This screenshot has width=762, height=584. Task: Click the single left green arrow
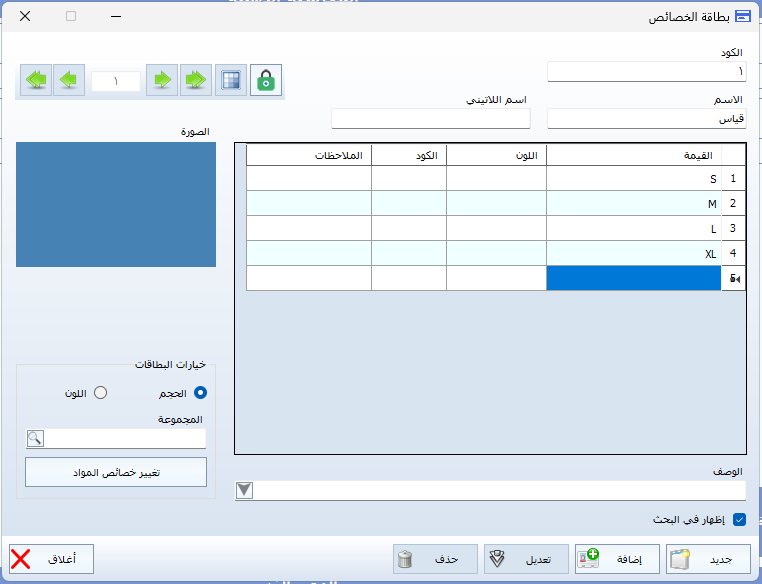pyautogui.click(x=69, y=80)
